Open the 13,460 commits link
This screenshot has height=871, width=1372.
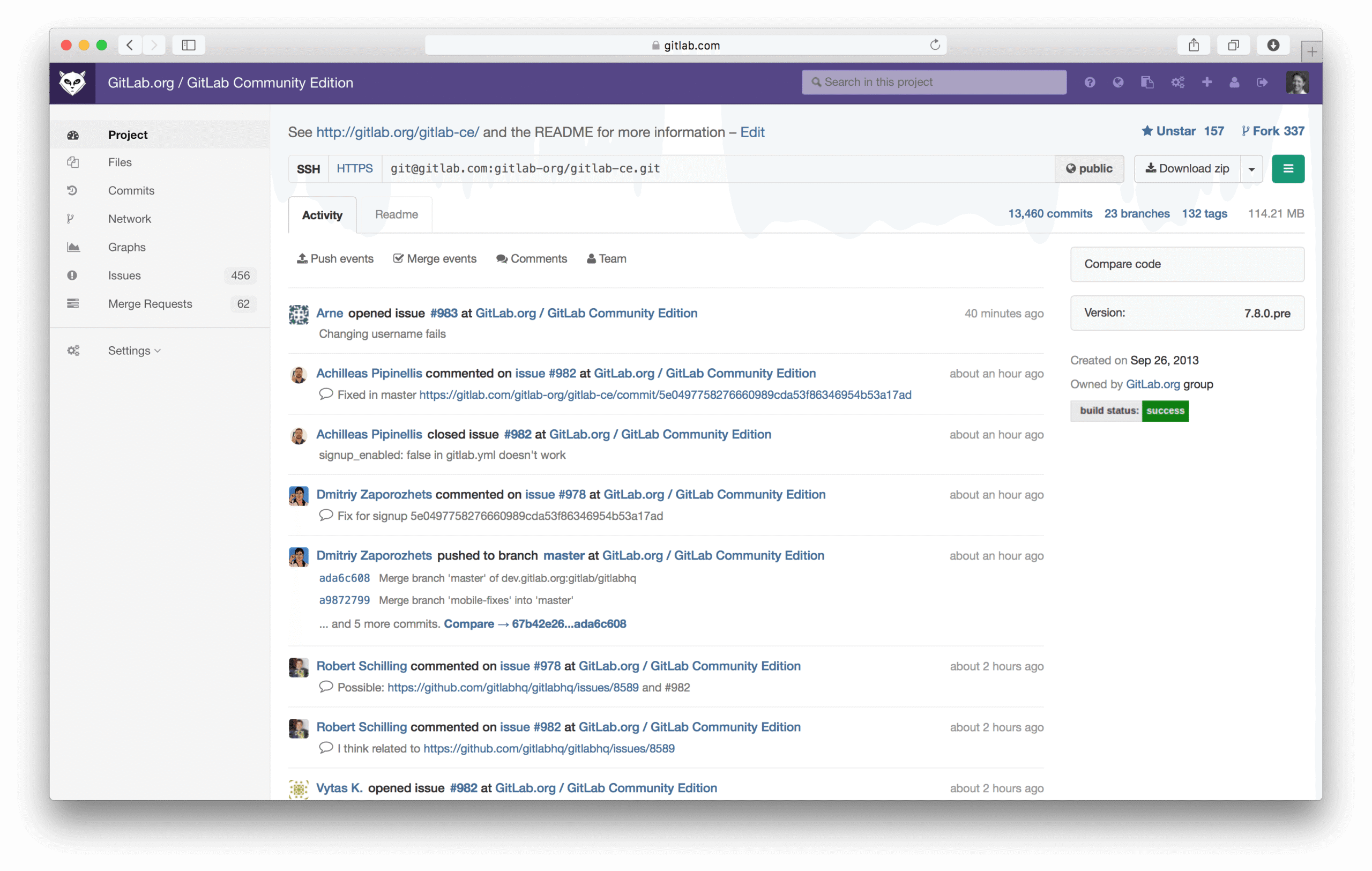1050,214
